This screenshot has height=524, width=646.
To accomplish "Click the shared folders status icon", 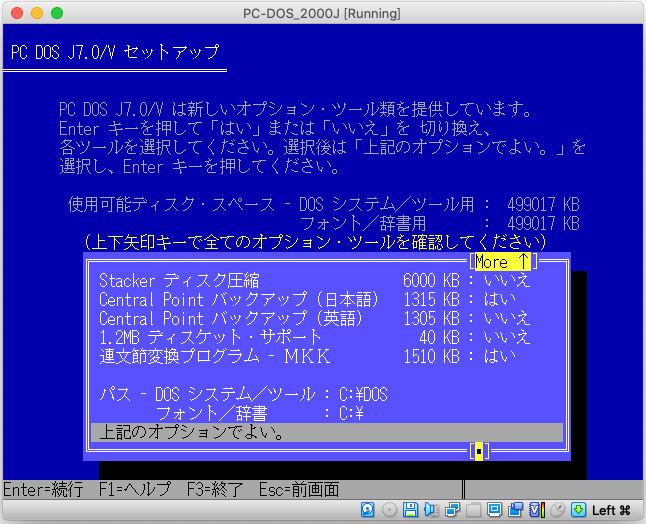I will pyautogui.click(x=473, y=510).
